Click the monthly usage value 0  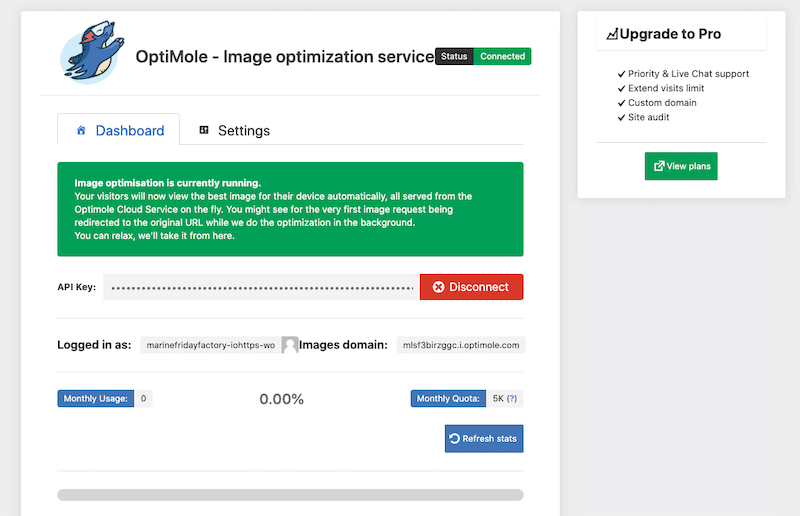[143, 399]
